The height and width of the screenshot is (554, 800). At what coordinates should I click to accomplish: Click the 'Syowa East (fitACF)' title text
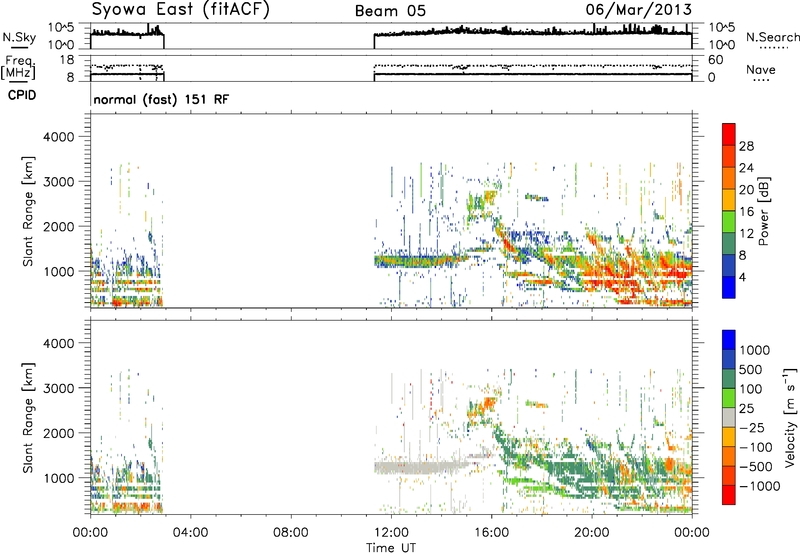tap(180, 9)
